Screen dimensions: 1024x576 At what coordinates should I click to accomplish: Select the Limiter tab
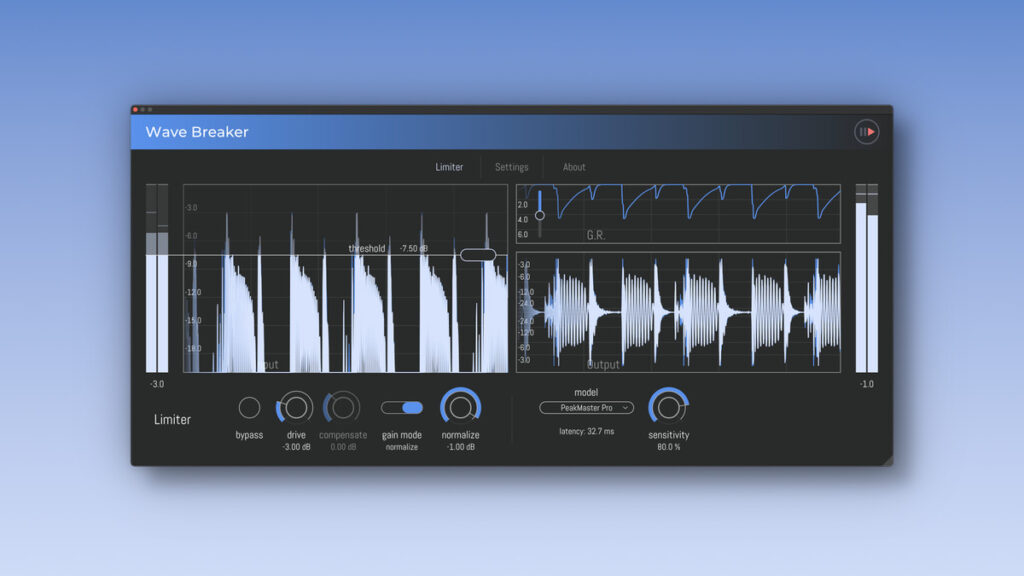pos(450,167)
